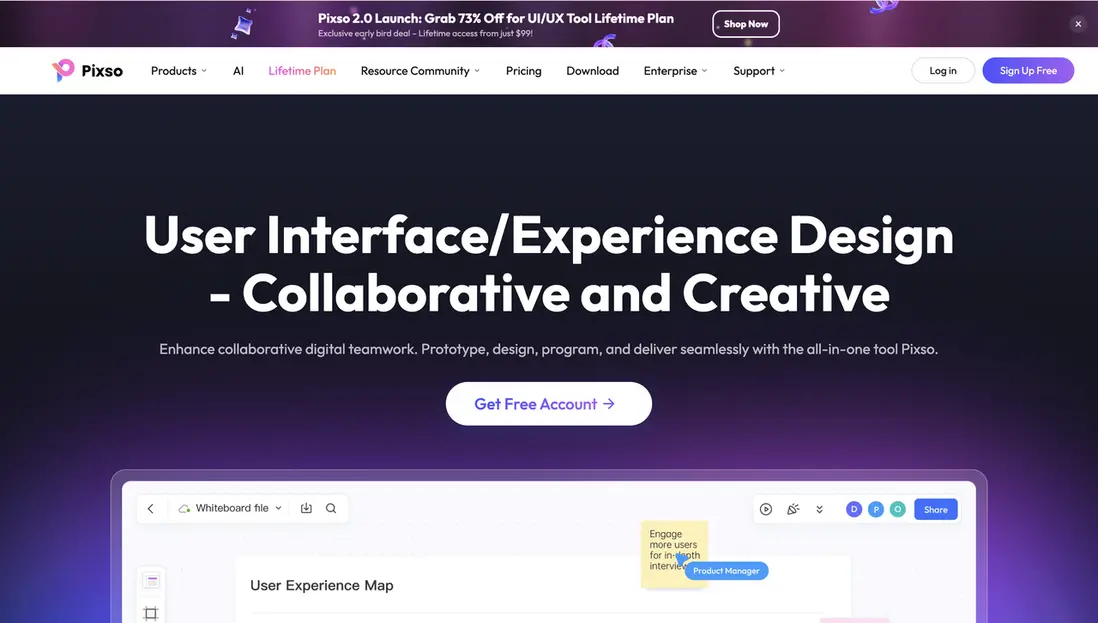Click the Log in button
The image size is (1098, 623).
943,71
